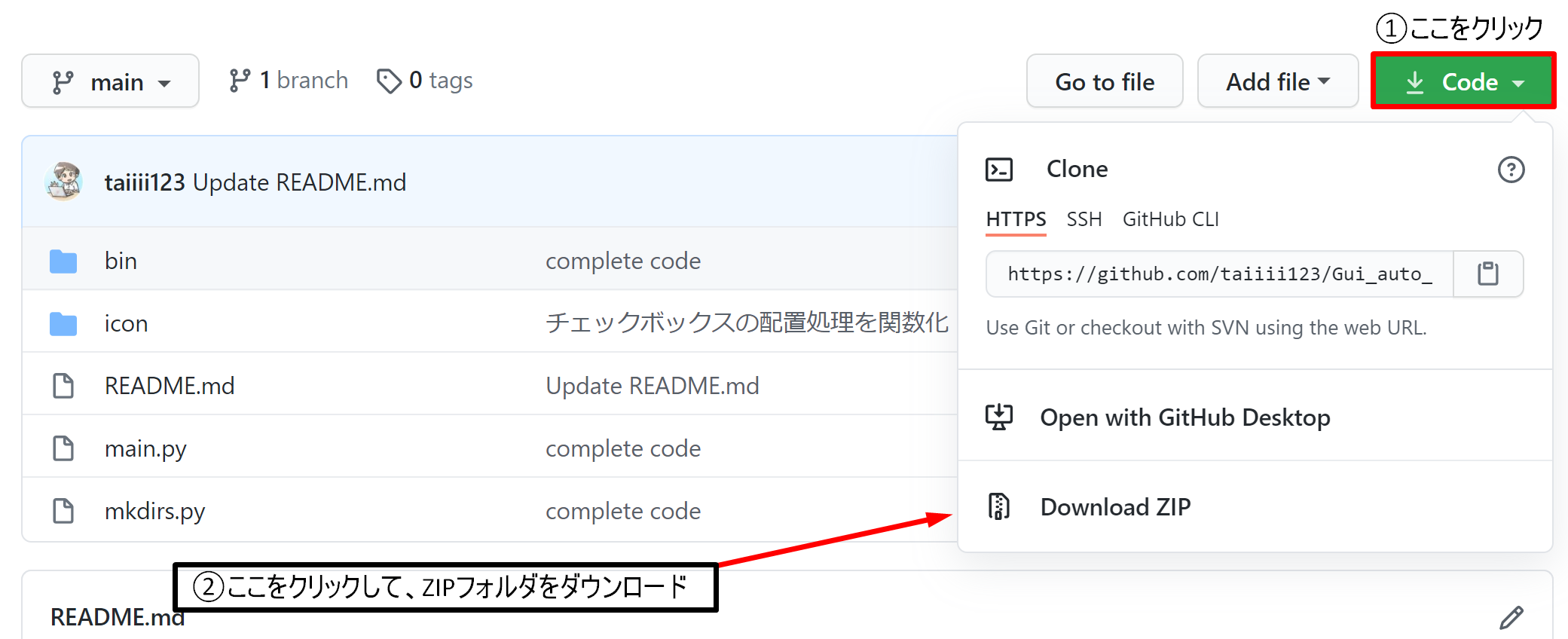Select the HTTPS tab
Screen dimensions: 1568x639
pyautogui.click(x=1016, y=219)
